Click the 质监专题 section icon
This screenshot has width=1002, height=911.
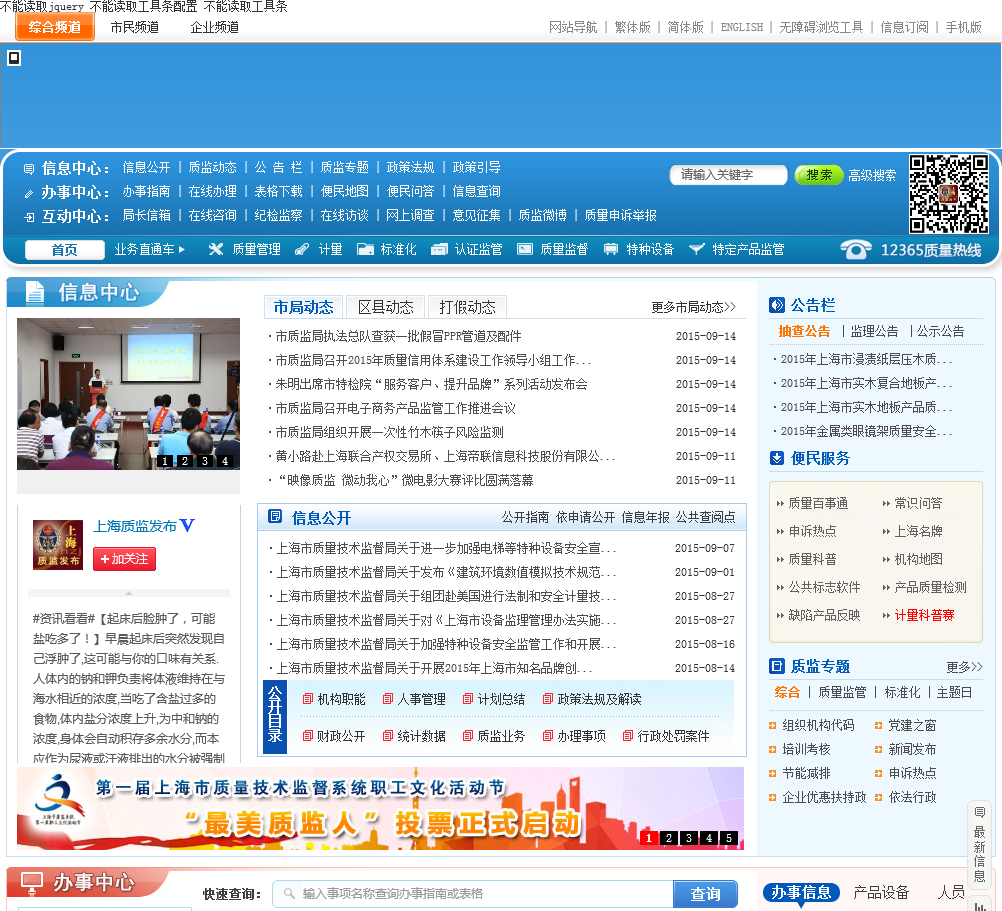pos(776,666)
